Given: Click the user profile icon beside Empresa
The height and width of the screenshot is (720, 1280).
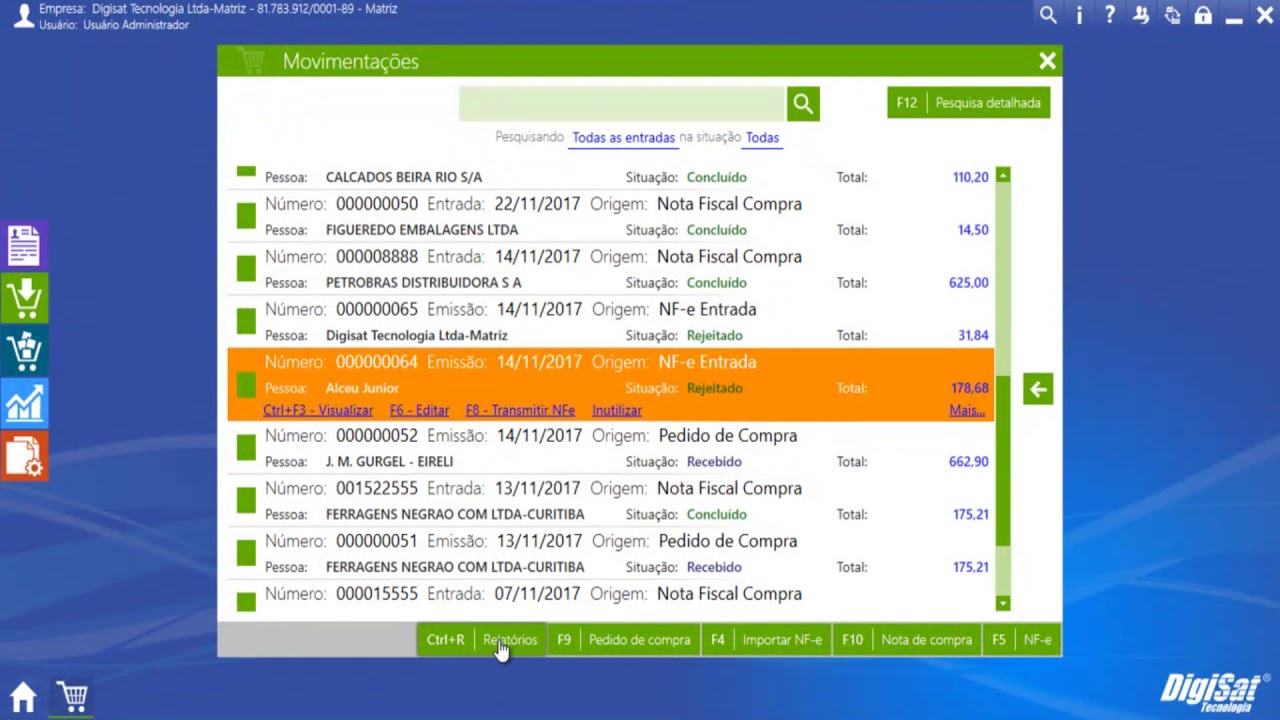Looking at the screenshot, I should pos(22,16).
